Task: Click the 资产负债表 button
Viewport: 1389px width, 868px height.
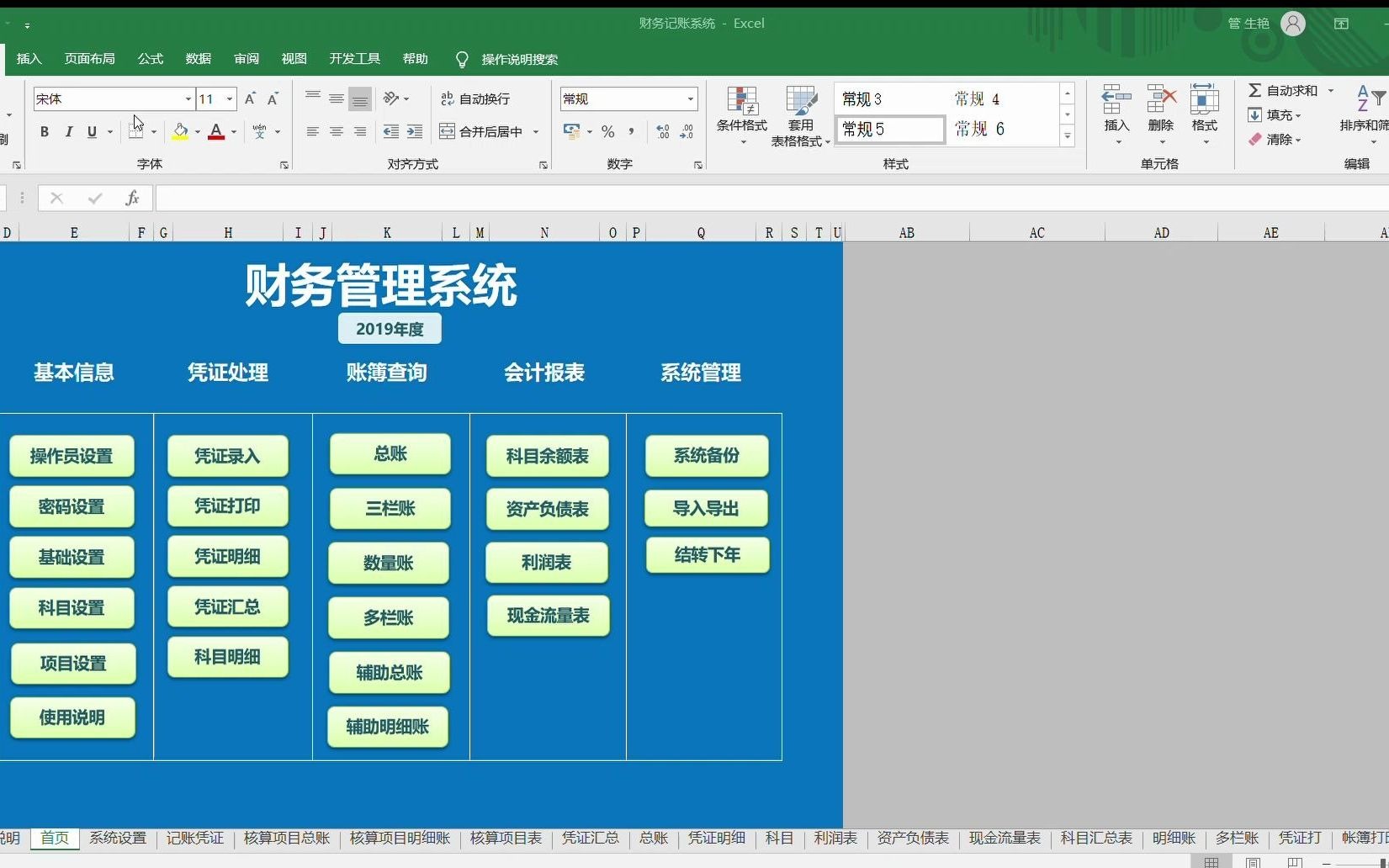Action: pyautogui.click(x=547, y=509)
